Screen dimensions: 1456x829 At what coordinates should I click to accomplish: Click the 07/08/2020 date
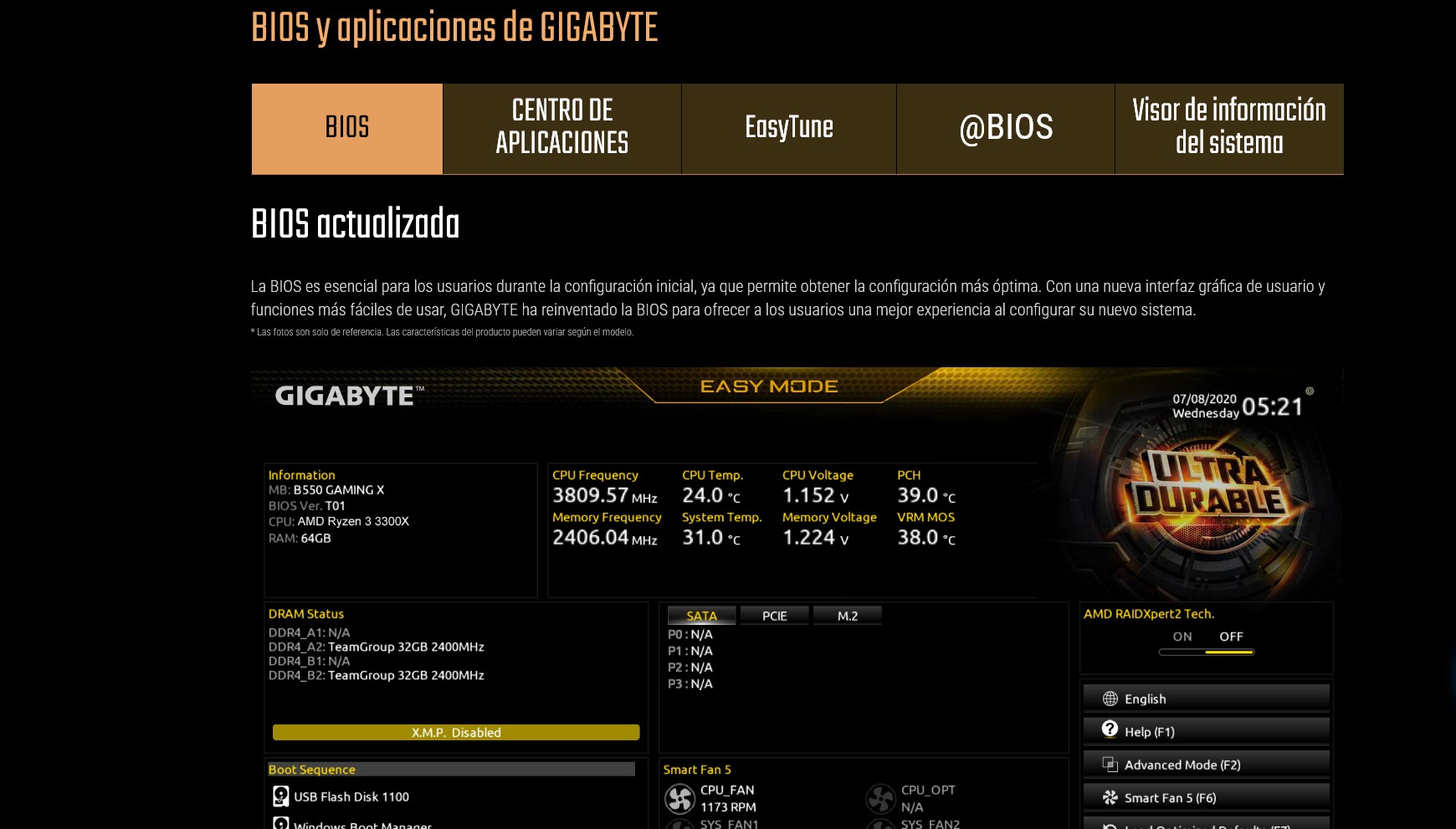coord(1204,399)
